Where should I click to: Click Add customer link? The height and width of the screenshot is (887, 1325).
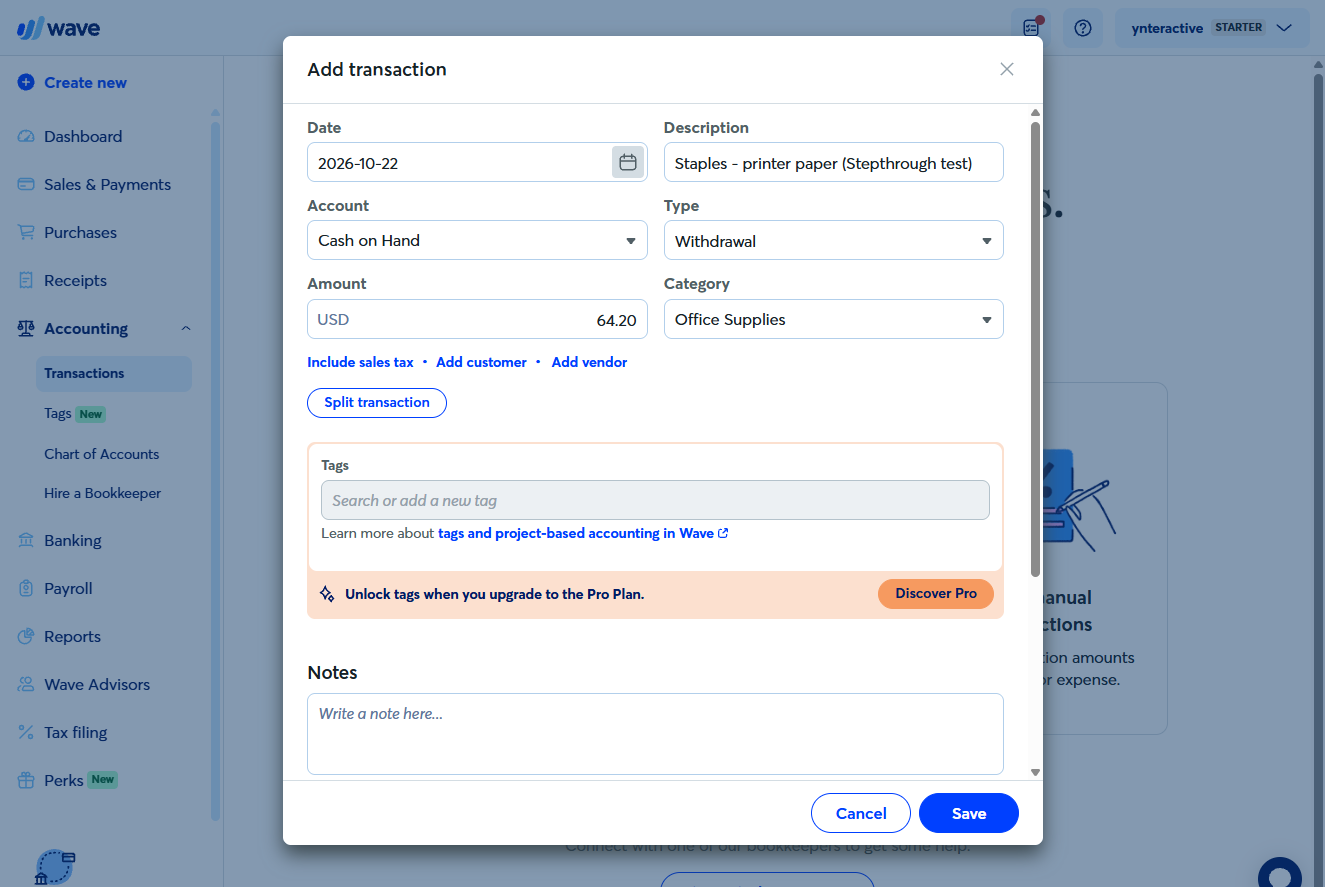pyautogui.click(x=481, y=362)
